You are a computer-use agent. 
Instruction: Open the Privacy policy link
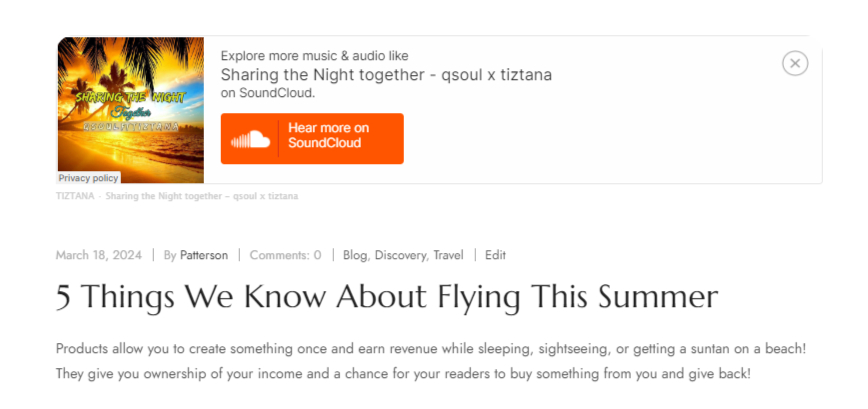88,178
